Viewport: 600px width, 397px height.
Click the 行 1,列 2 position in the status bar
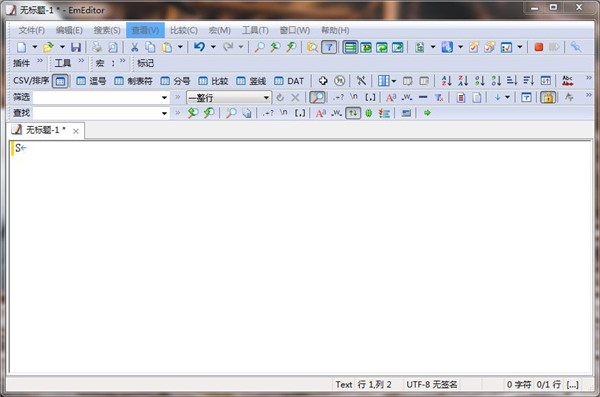(374, 384)
